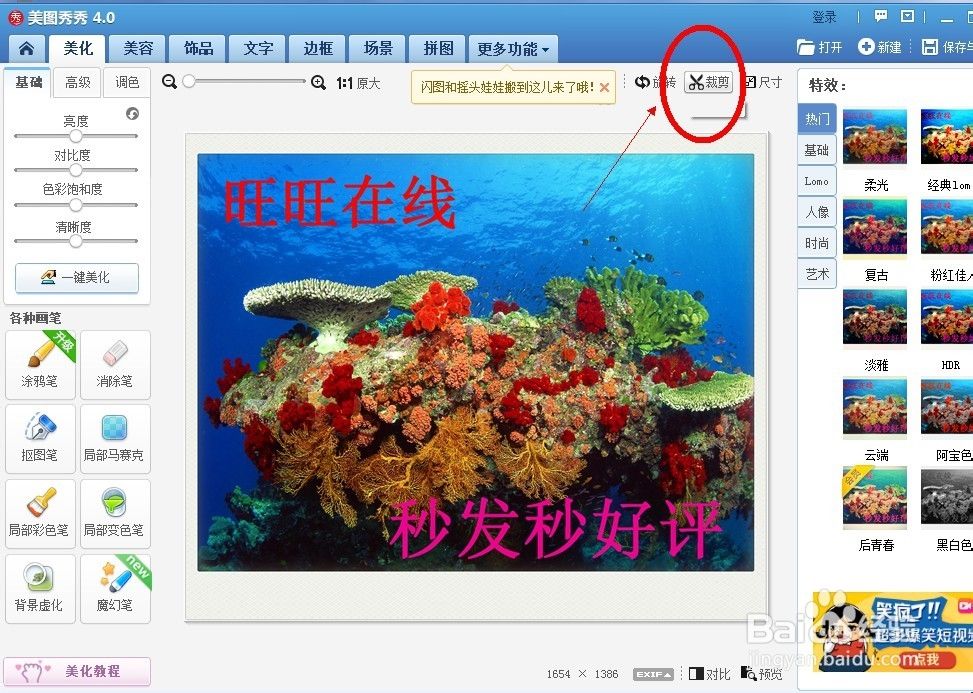Choose the 局部马赛克 local mosaic tool

coord(114,439)
